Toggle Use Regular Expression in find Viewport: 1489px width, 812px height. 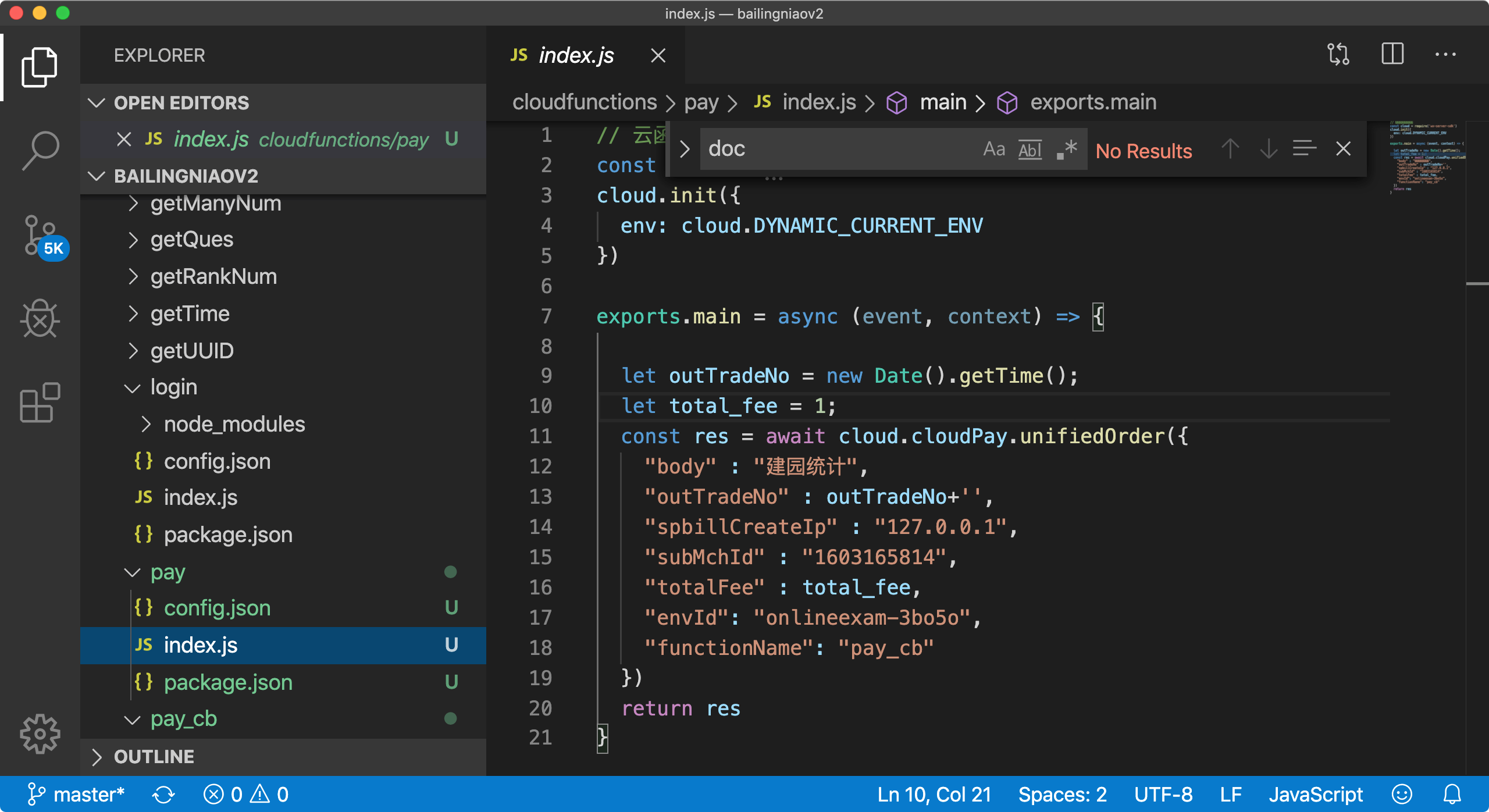tap(1067, 149)
